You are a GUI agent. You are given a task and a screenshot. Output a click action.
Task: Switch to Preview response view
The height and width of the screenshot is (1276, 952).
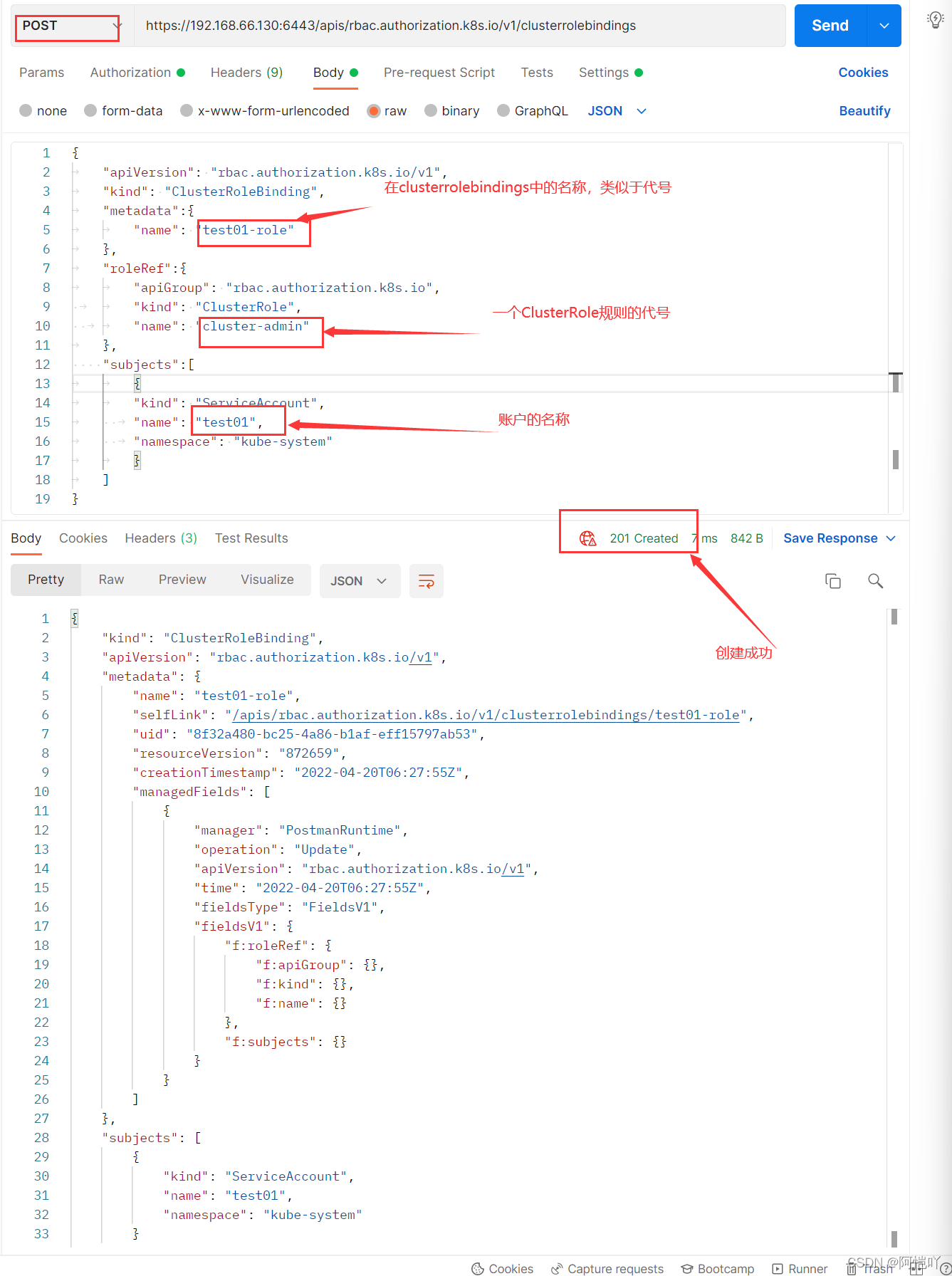click(182, 580)
